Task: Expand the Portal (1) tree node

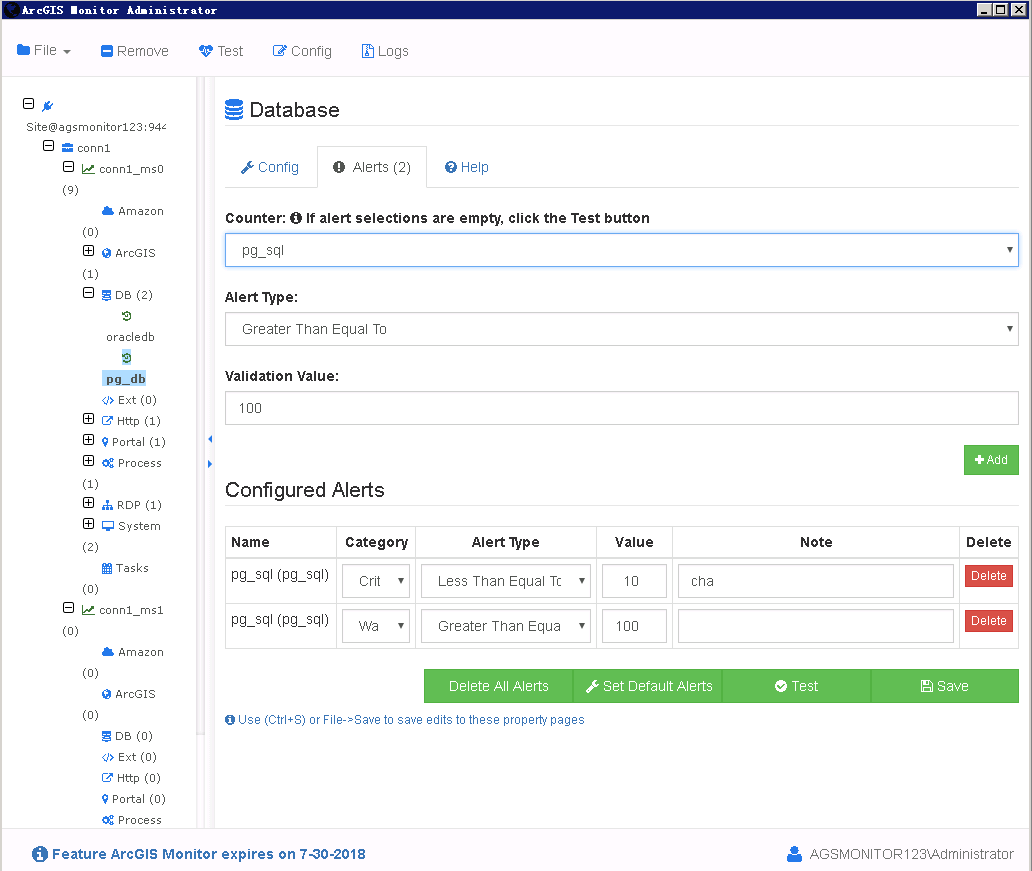Action: pos(88,440)
